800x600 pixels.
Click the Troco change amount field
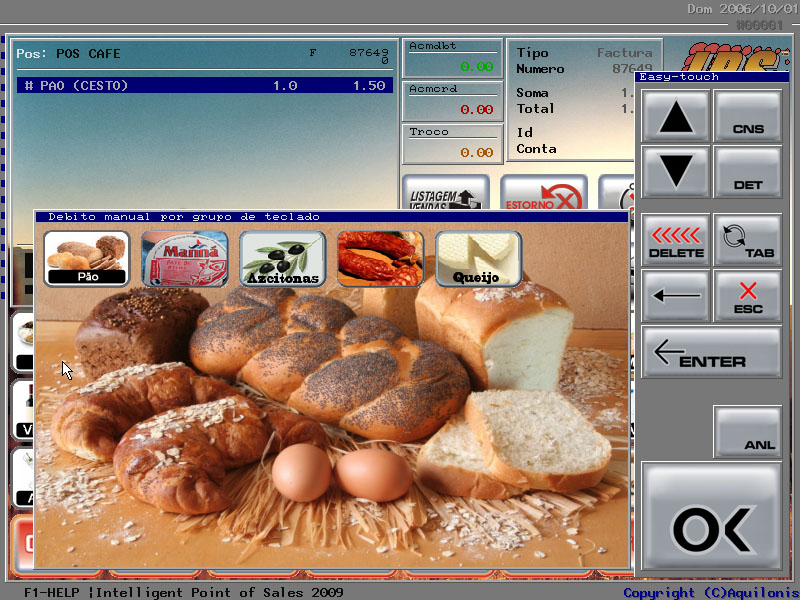point(452,144)
